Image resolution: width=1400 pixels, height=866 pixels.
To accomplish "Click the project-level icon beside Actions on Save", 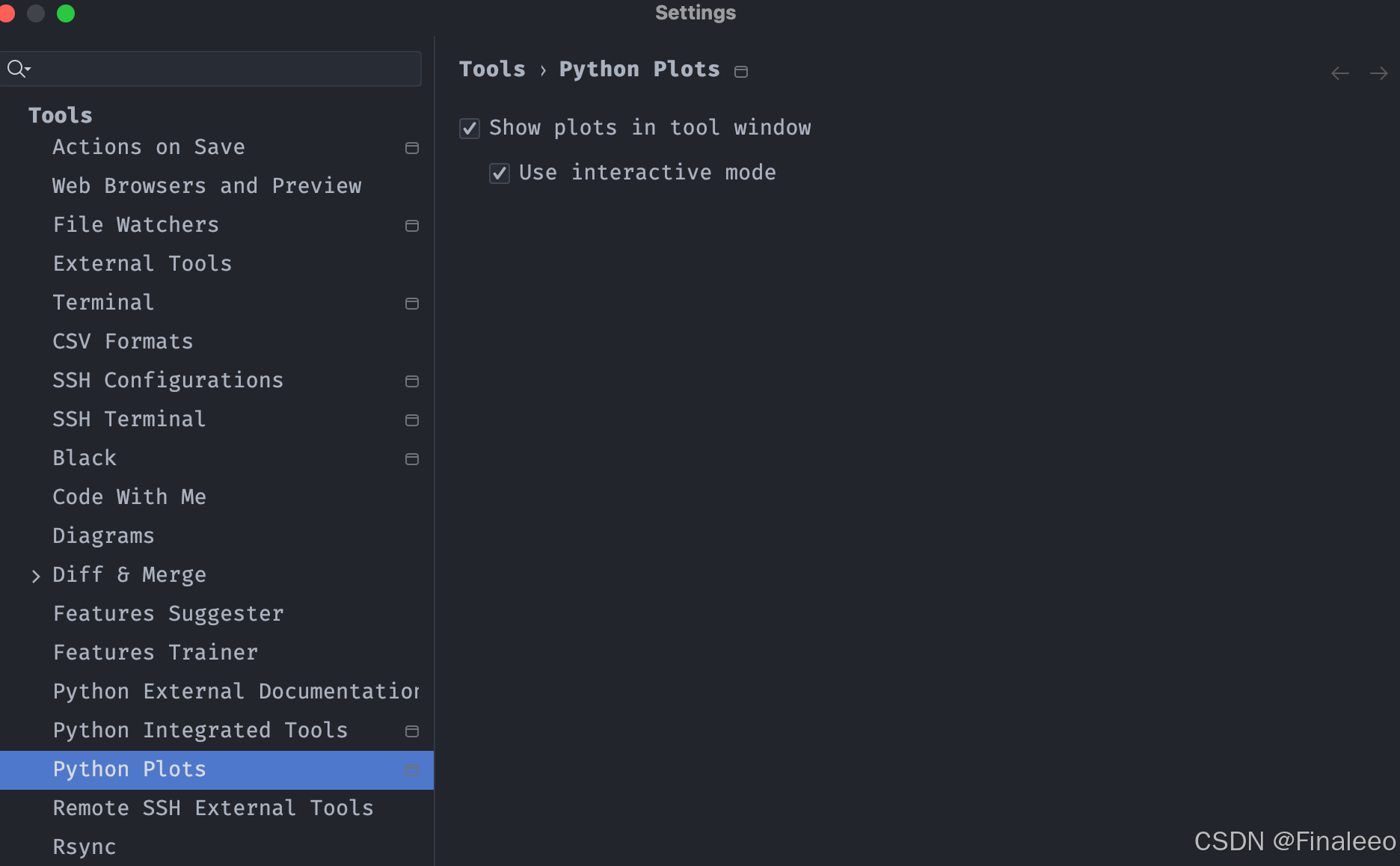I will tap(411, 148).
